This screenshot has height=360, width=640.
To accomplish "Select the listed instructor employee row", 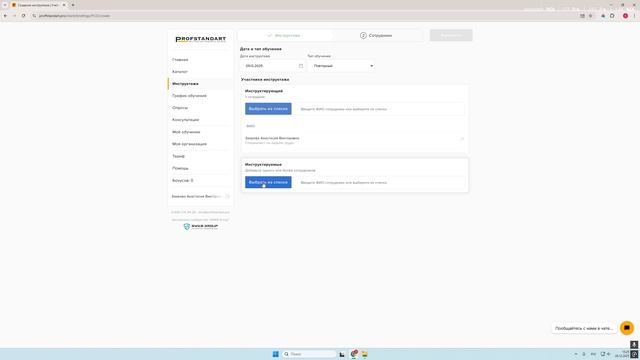I will click(354, 140).
